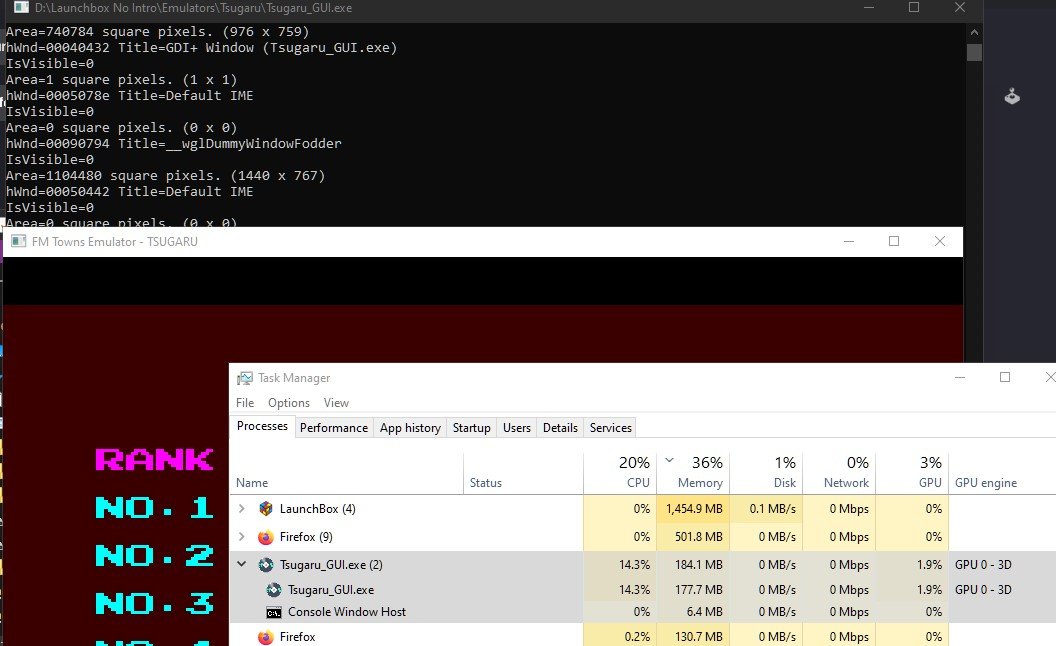Click the Task Manager title bar icon

click(x=244, y=378)
